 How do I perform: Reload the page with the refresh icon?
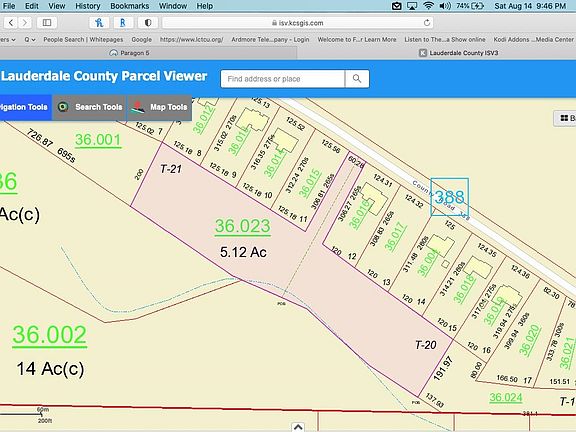[426, 23]
